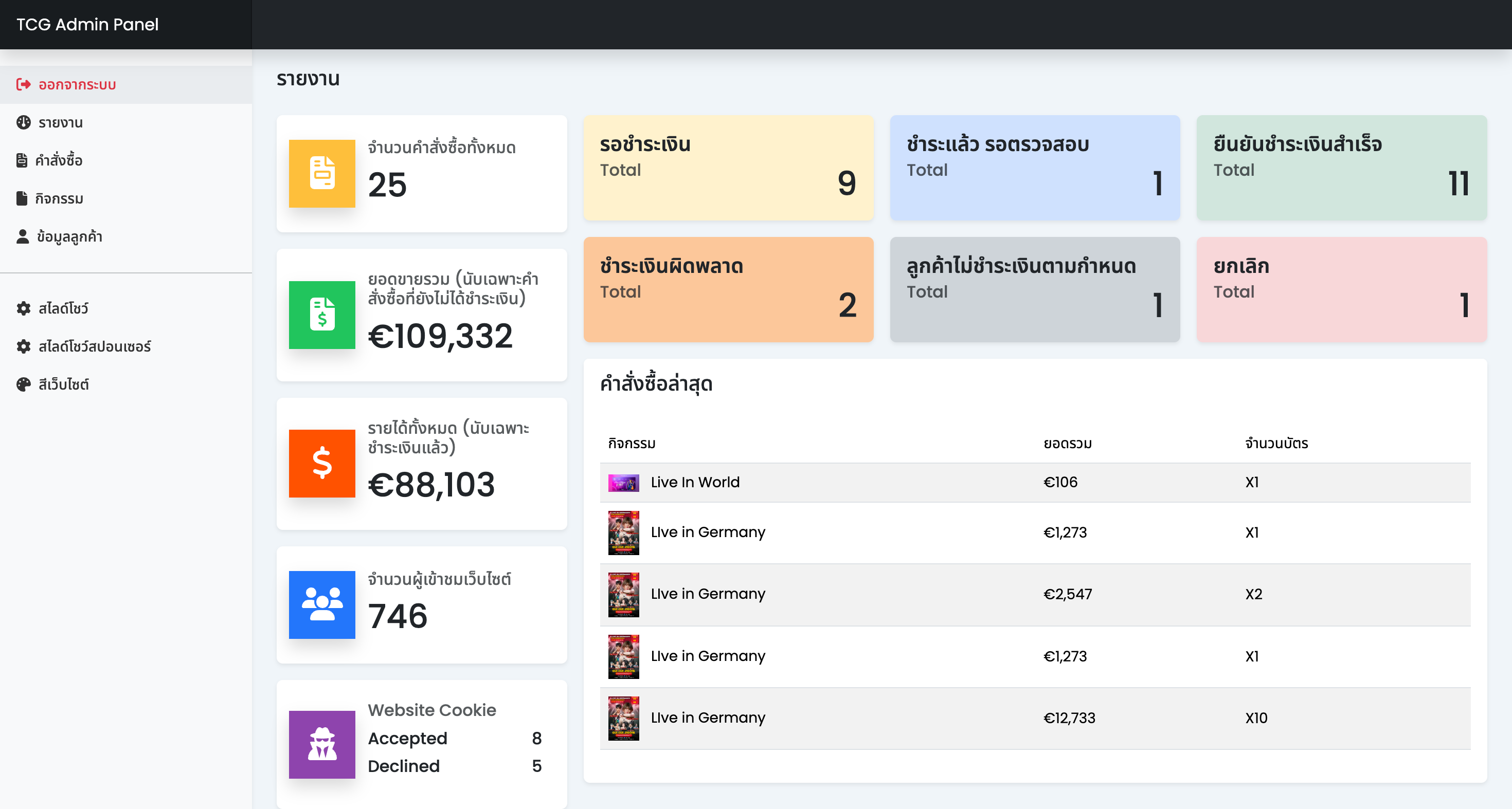This screenshot has height=809, width=1512.
Task: Click the purple Website Cookie spy icon
Action: coord(321,744)
